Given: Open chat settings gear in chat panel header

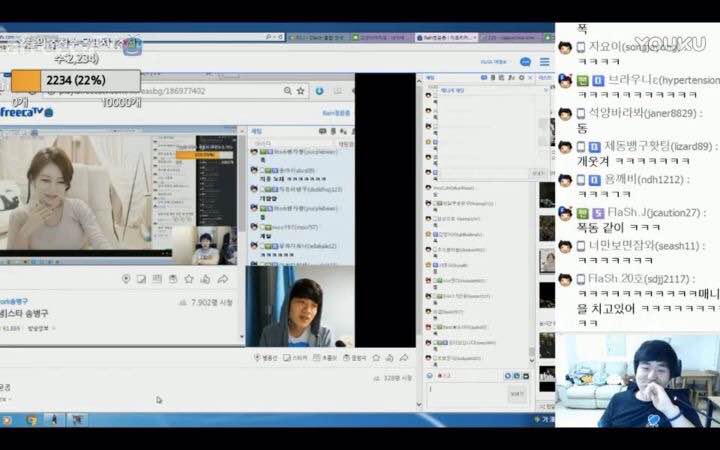Looking at the screenshot, I should (522, 78).
